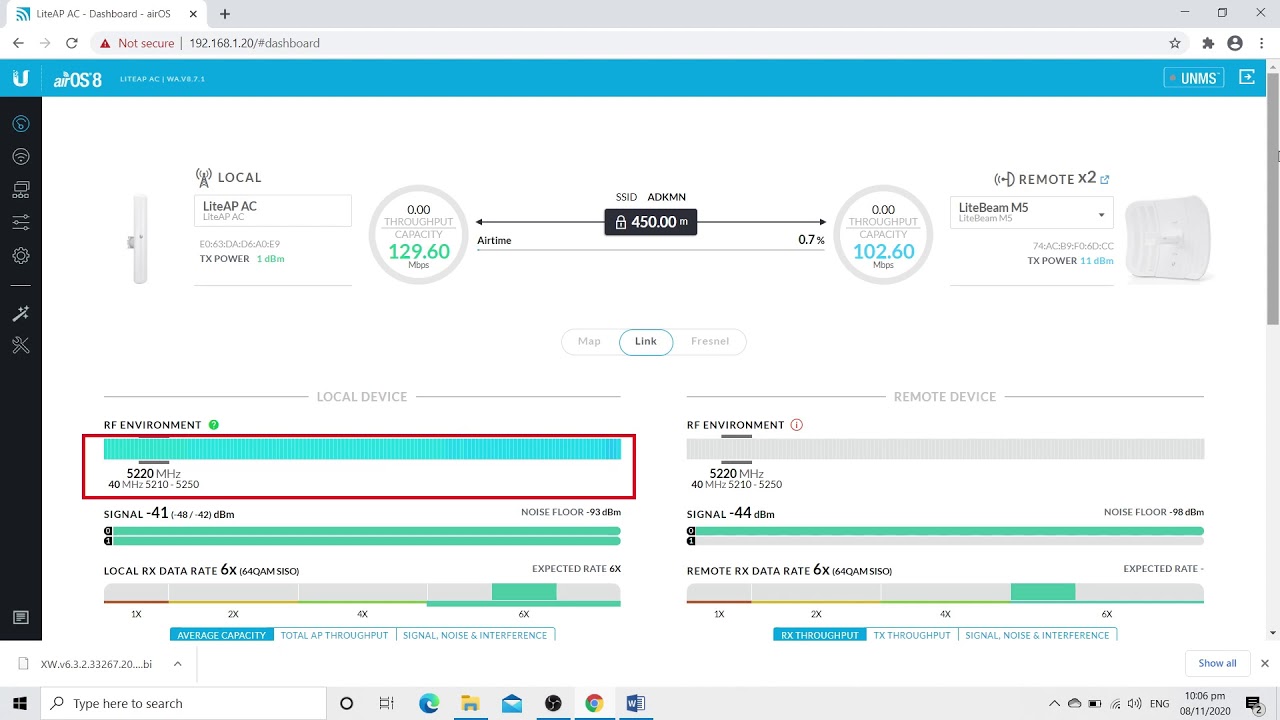Click the LiteBeam M5 dish image
Viewport: 1280px width, 720px height.
pos(1168,238)
